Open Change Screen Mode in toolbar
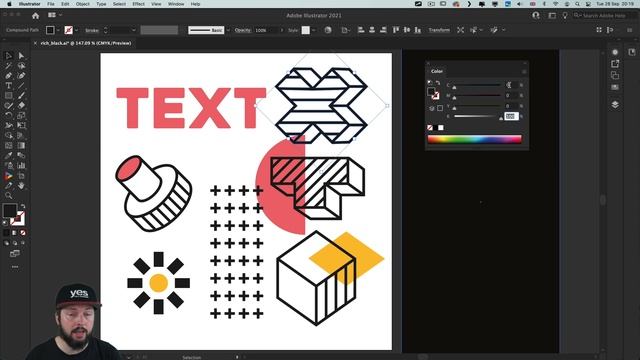Viewport: 640px width, 360px height. coord(15,253)
